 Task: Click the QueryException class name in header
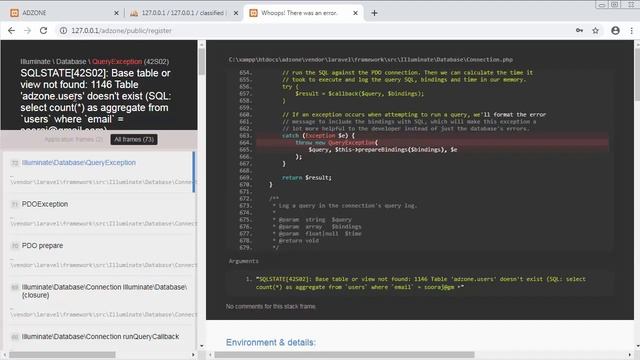tap(117, 62)
